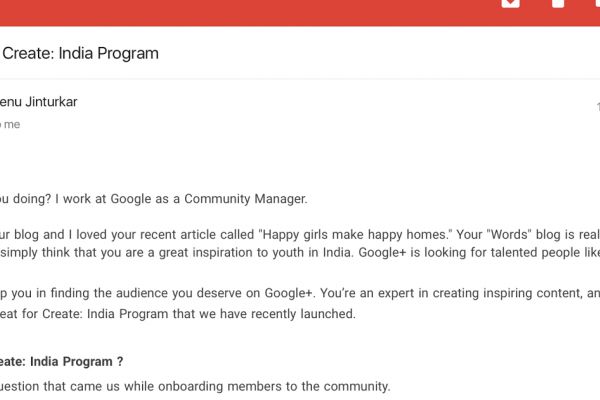Open sender Jinturkar's contact name
The image size is (600, 400).
pyautogui.click(x=39, y=101)
